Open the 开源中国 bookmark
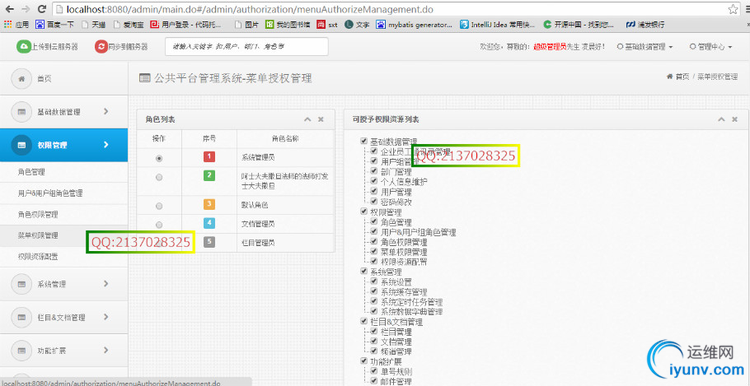The image size is (750, 386). [579, 24]
